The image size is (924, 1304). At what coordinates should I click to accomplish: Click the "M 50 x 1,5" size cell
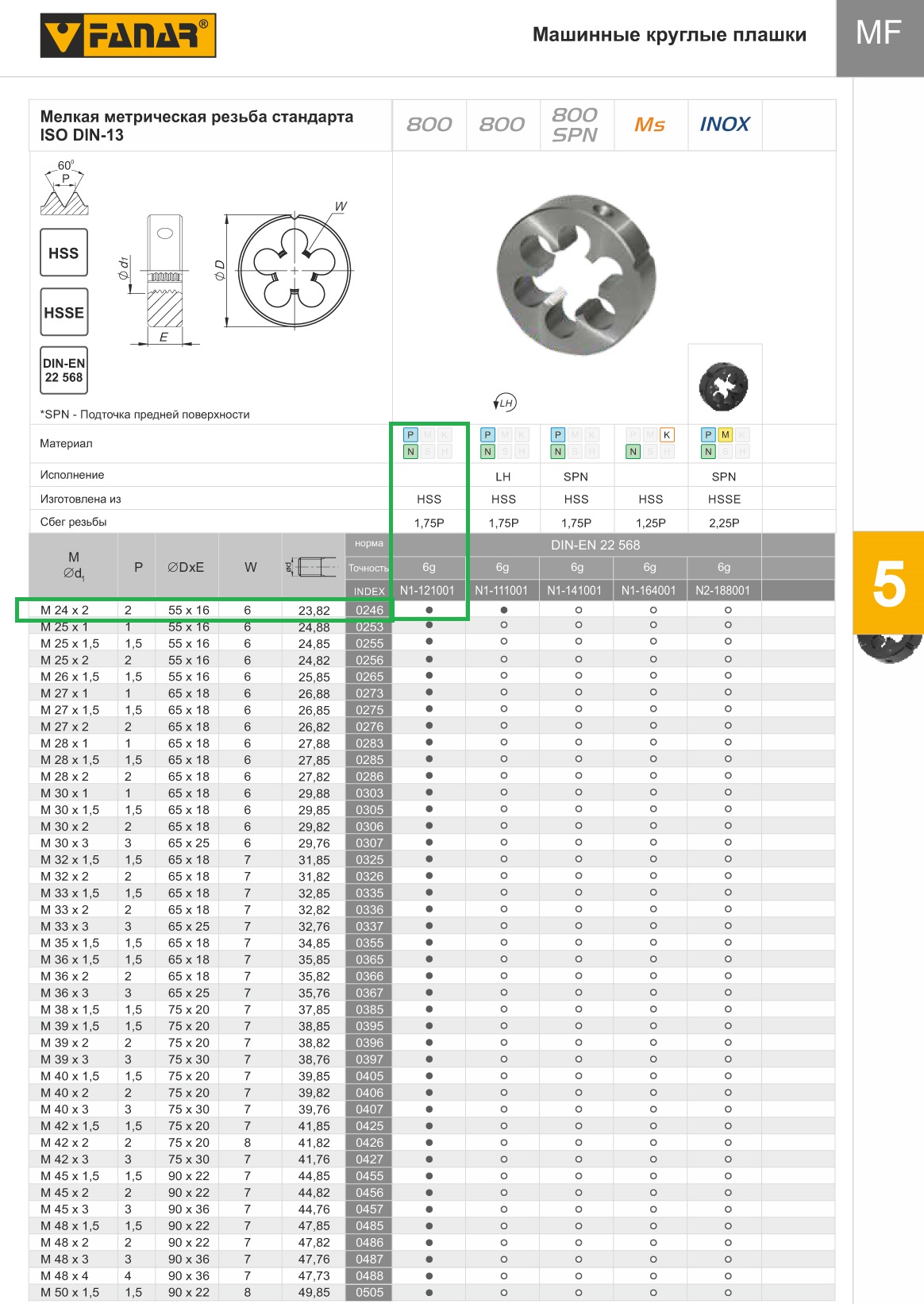click(x=70, y=1292)
